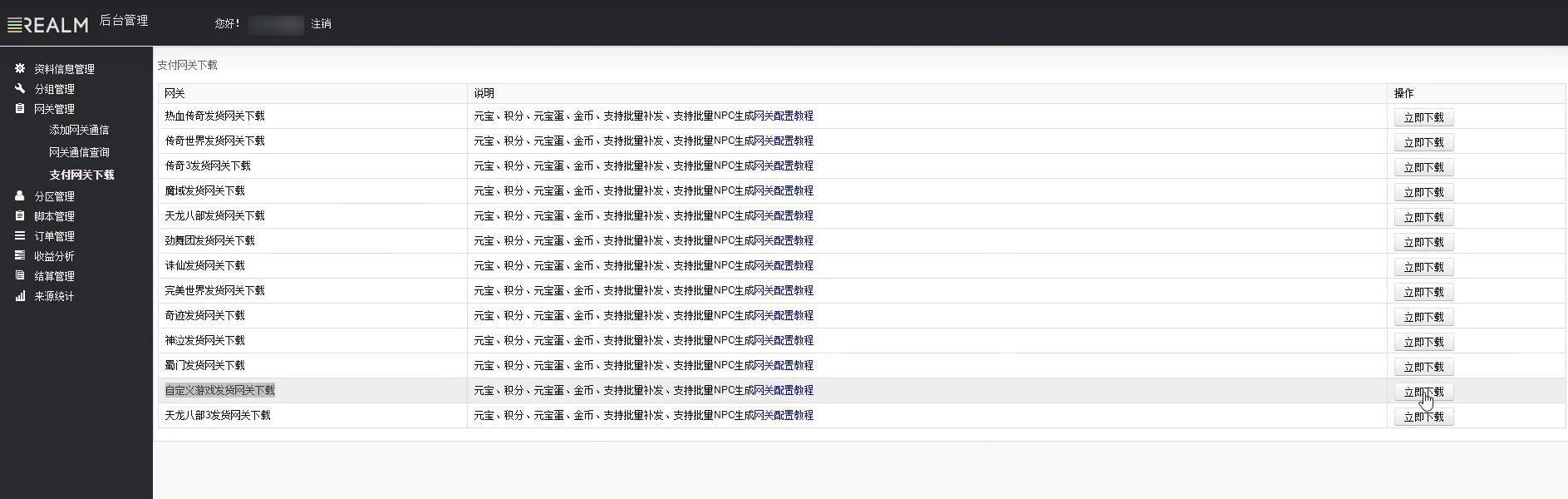The image size is (1568, 499).
Task: Open 网关配置教程 link in 奇迹 row
Action: [784, 315]
